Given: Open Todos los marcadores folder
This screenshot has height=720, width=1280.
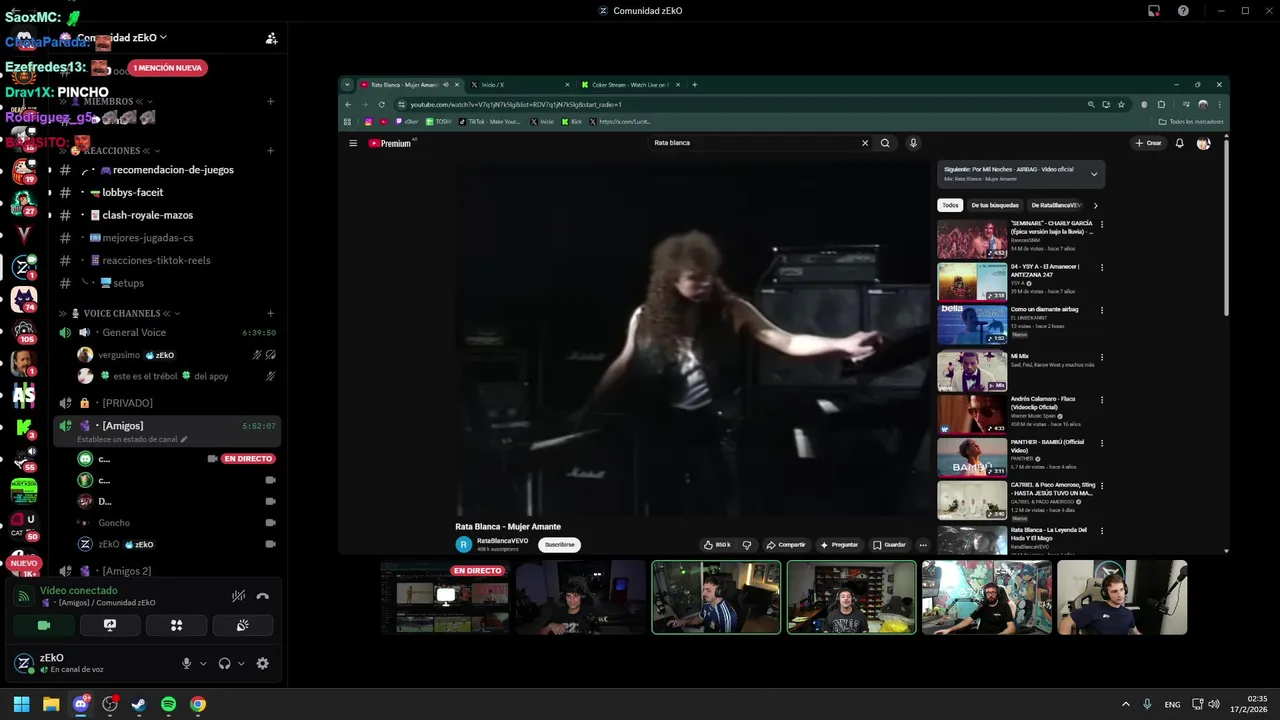Looking at the screenshot, I should click(x=1190, y=121).
